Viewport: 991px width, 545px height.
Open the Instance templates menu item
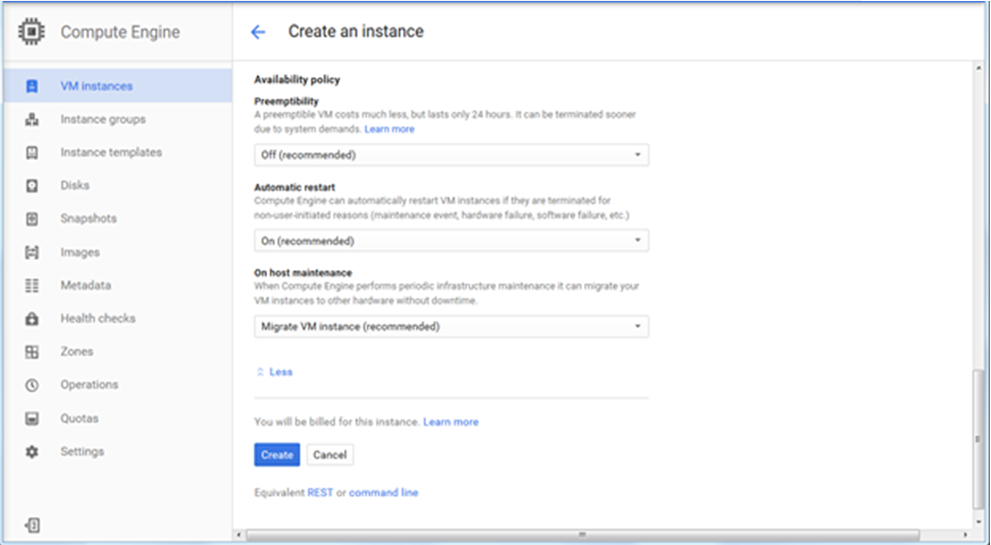point(118,152)
